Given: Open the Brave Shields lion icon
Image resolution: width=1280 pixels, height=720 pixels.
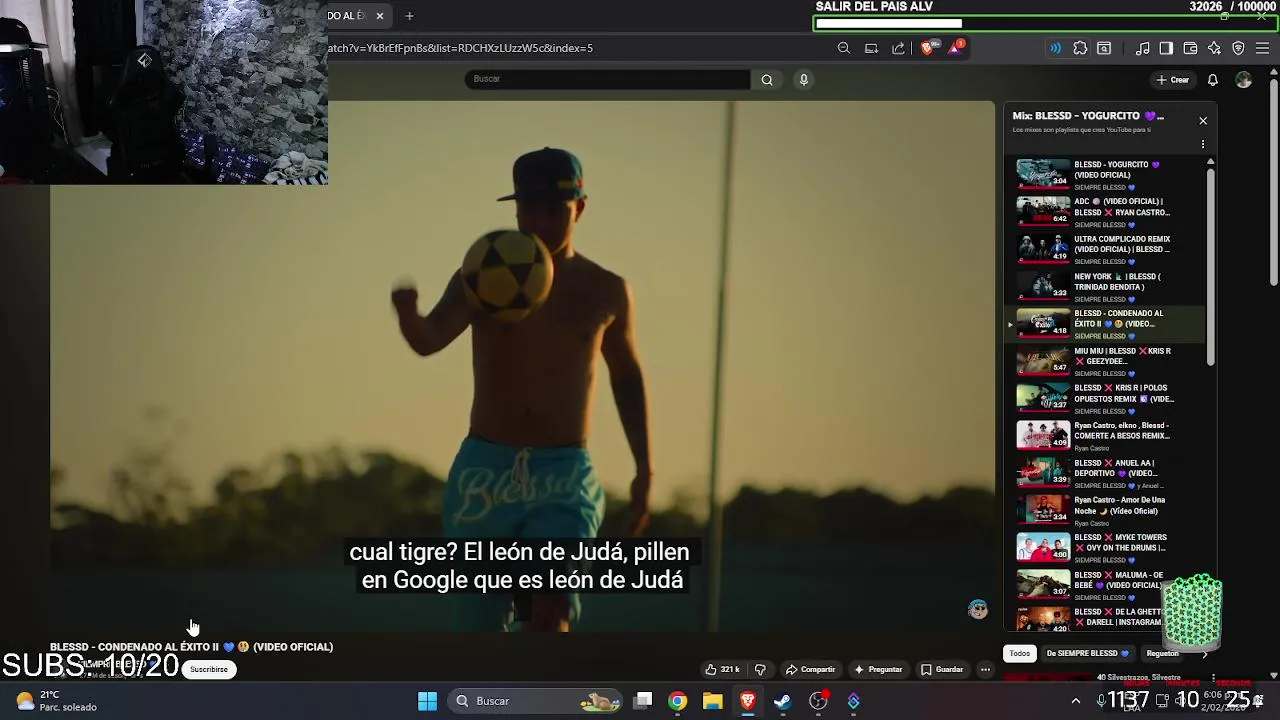Looking at the screenshot, I should (927, 48).
